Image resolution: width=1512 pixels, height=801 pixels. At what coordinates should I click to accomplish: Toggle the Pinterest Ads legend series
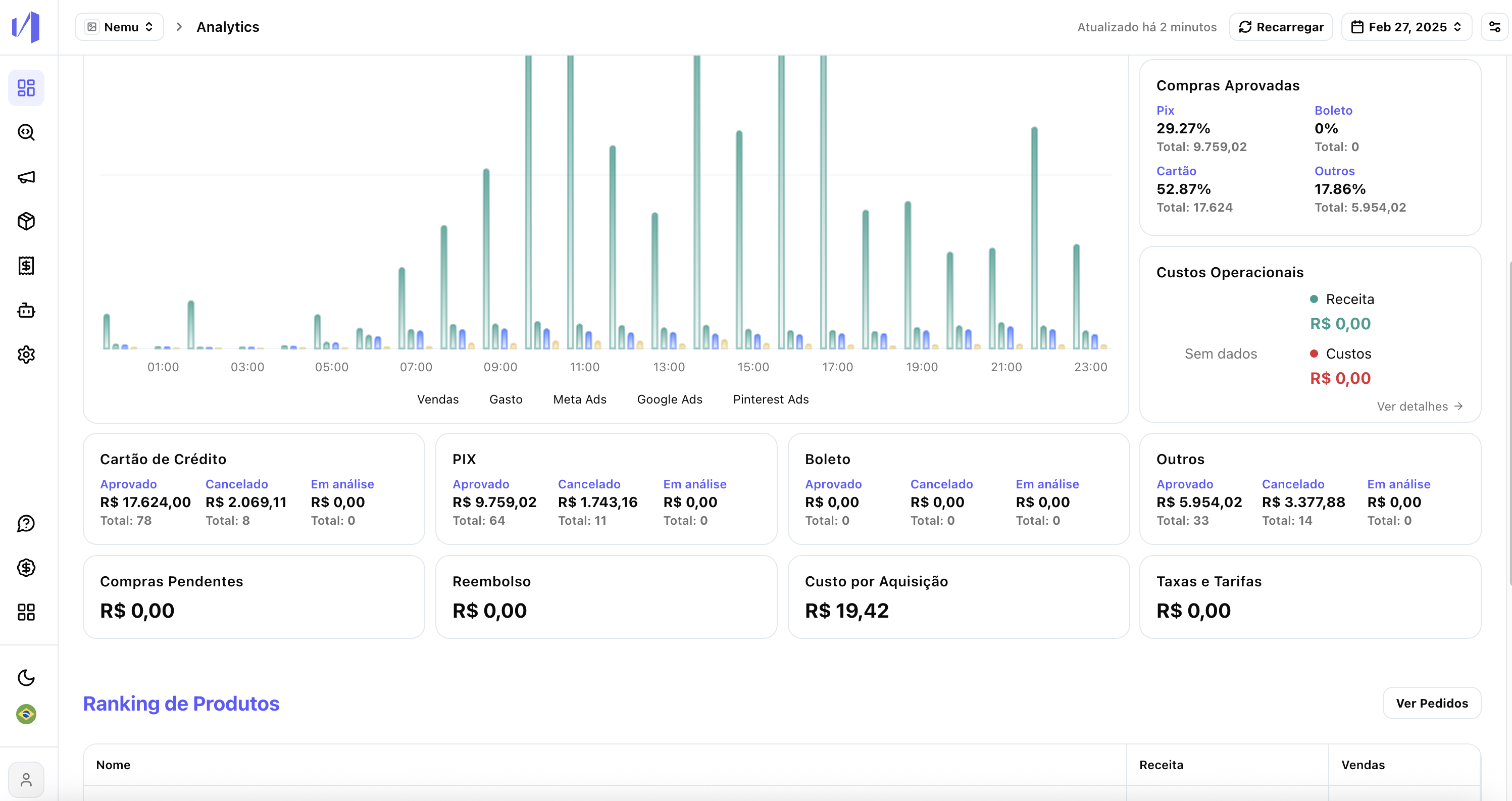(x=771, y=399)
